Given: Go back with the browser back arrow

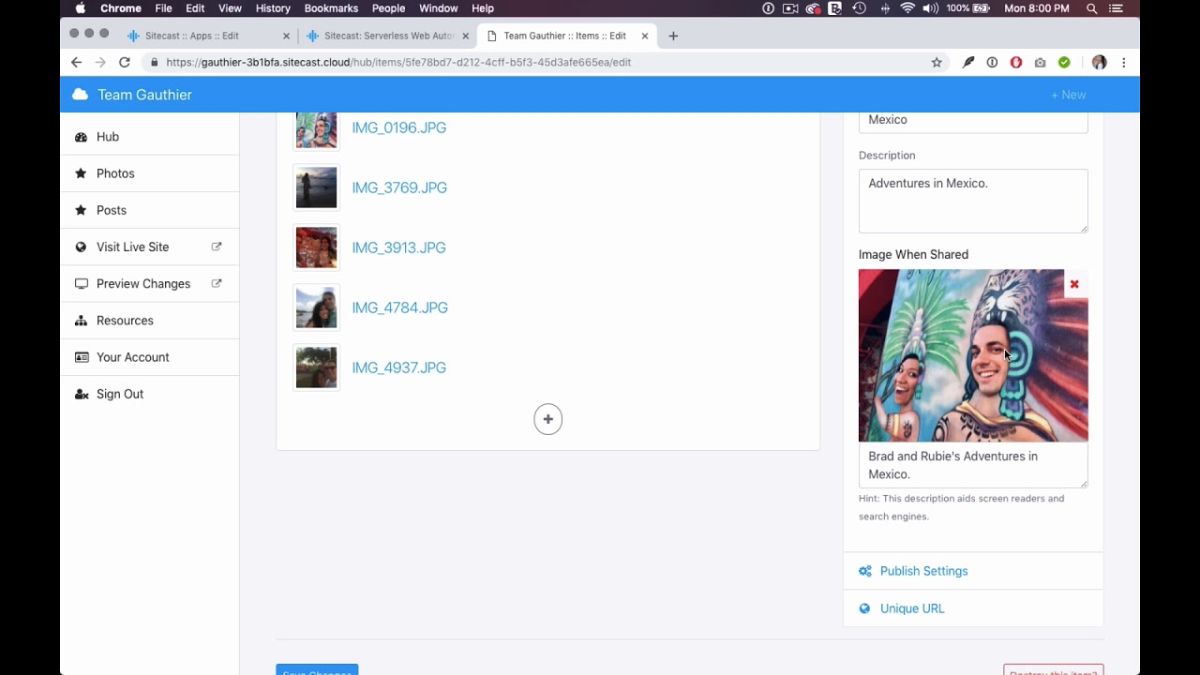Looking at the screenshot, I should pyautogui.click(x=76, y=62).
